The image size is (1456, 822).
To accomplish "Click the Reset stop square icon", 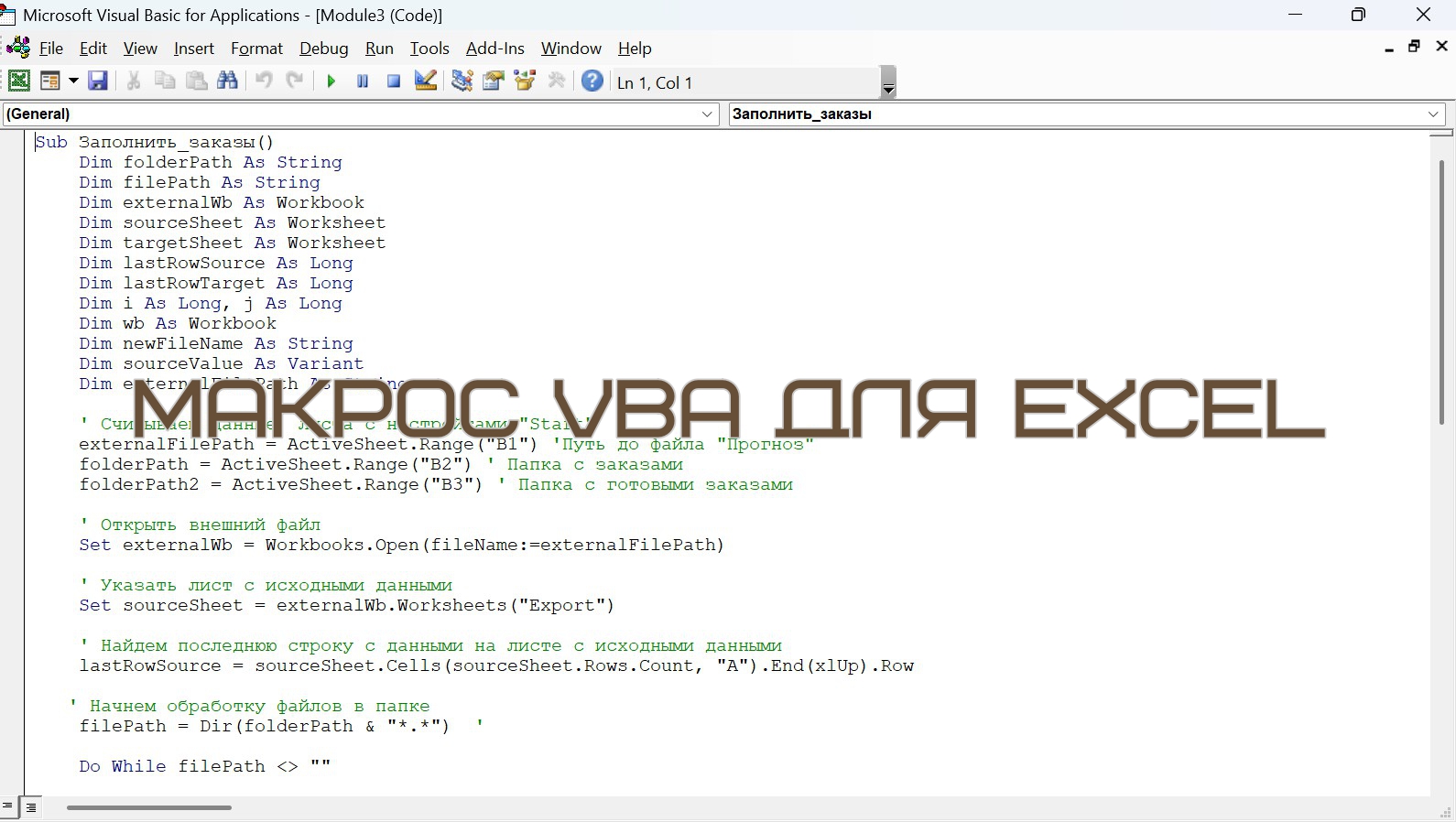I will coord(394,81).
